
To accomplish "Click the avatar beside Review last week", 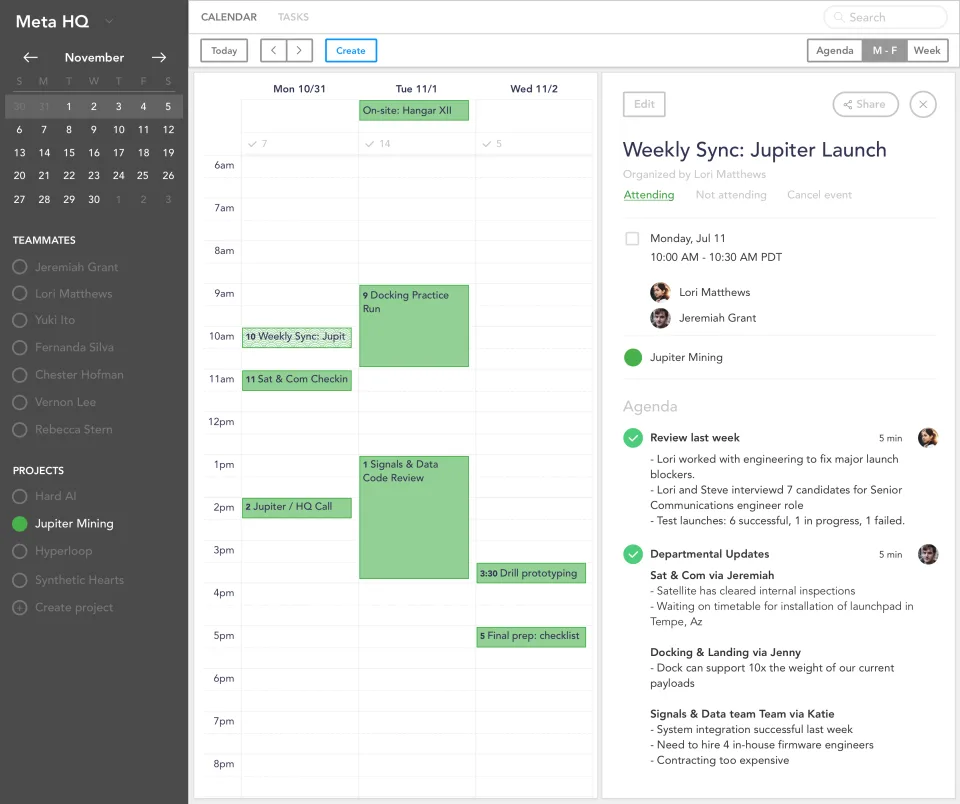I will pyautogui.click(x=928, y=437).
